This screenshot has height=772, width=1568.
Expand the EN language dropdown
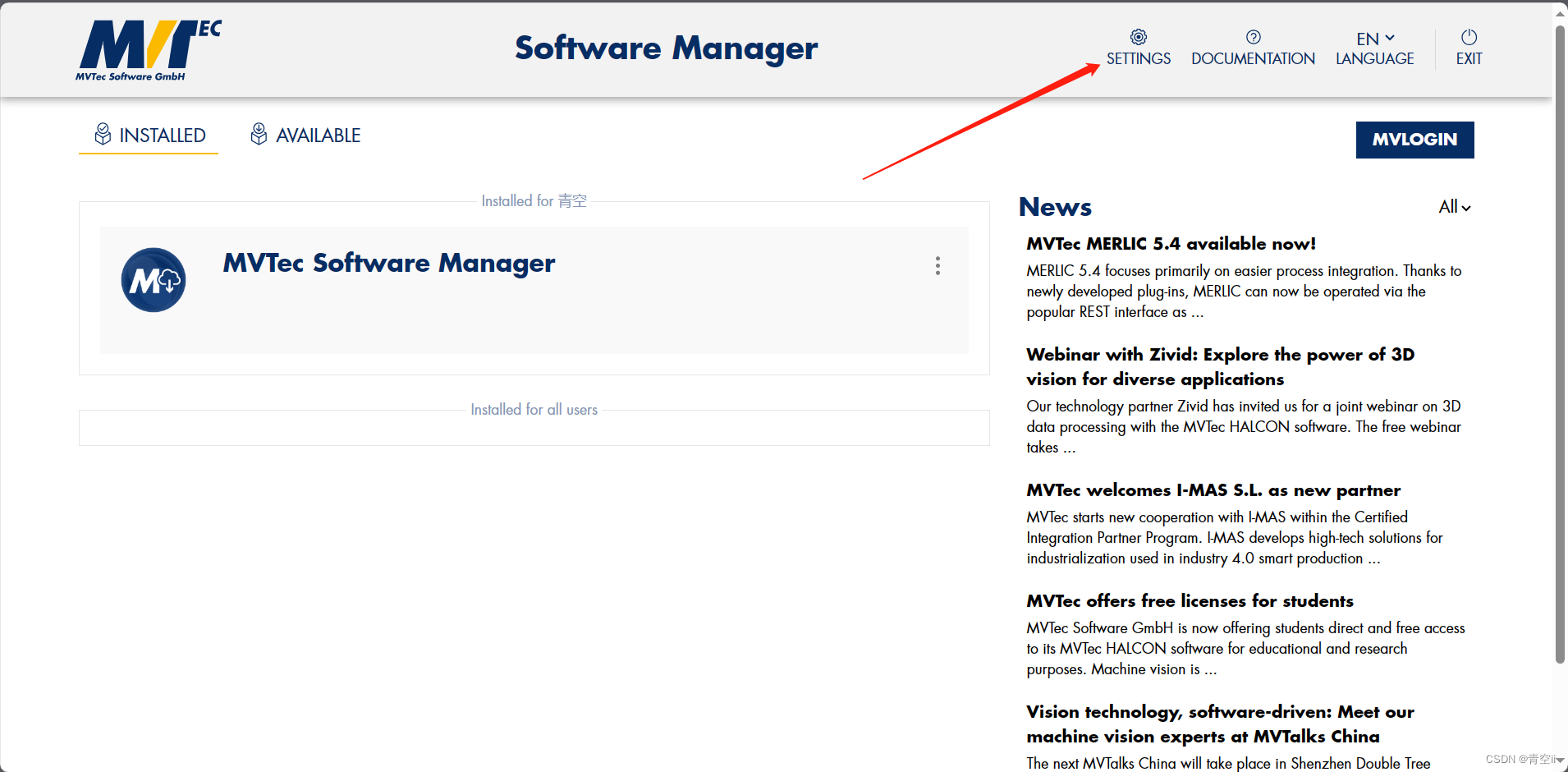pos(1375,39)
